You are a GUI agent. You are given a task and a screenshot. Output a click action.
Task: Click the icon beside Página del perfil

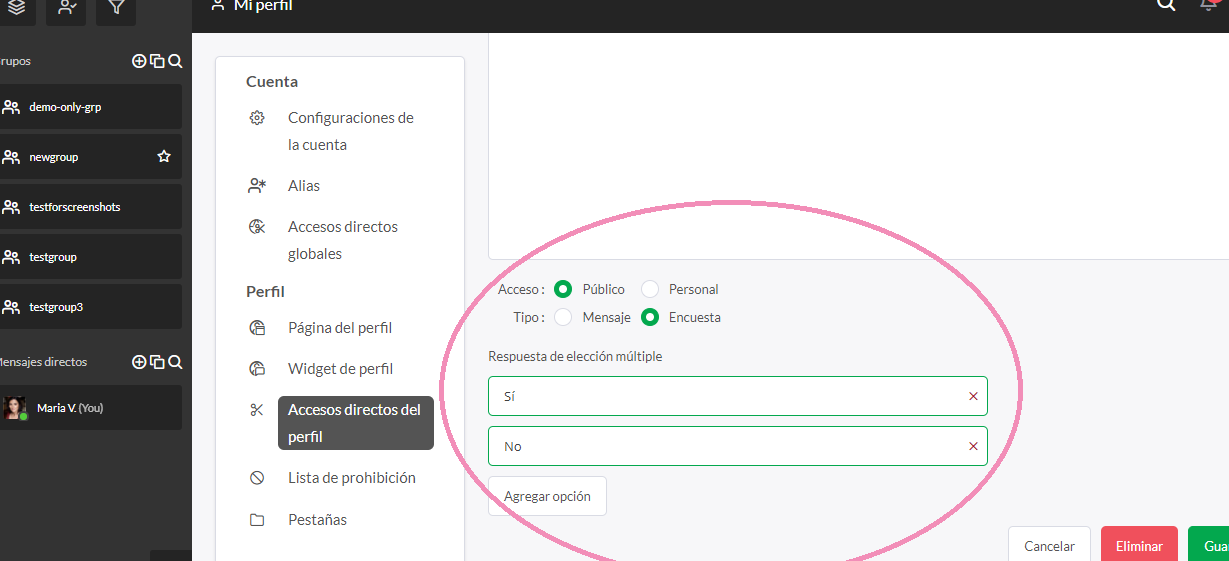pos(257,328)
